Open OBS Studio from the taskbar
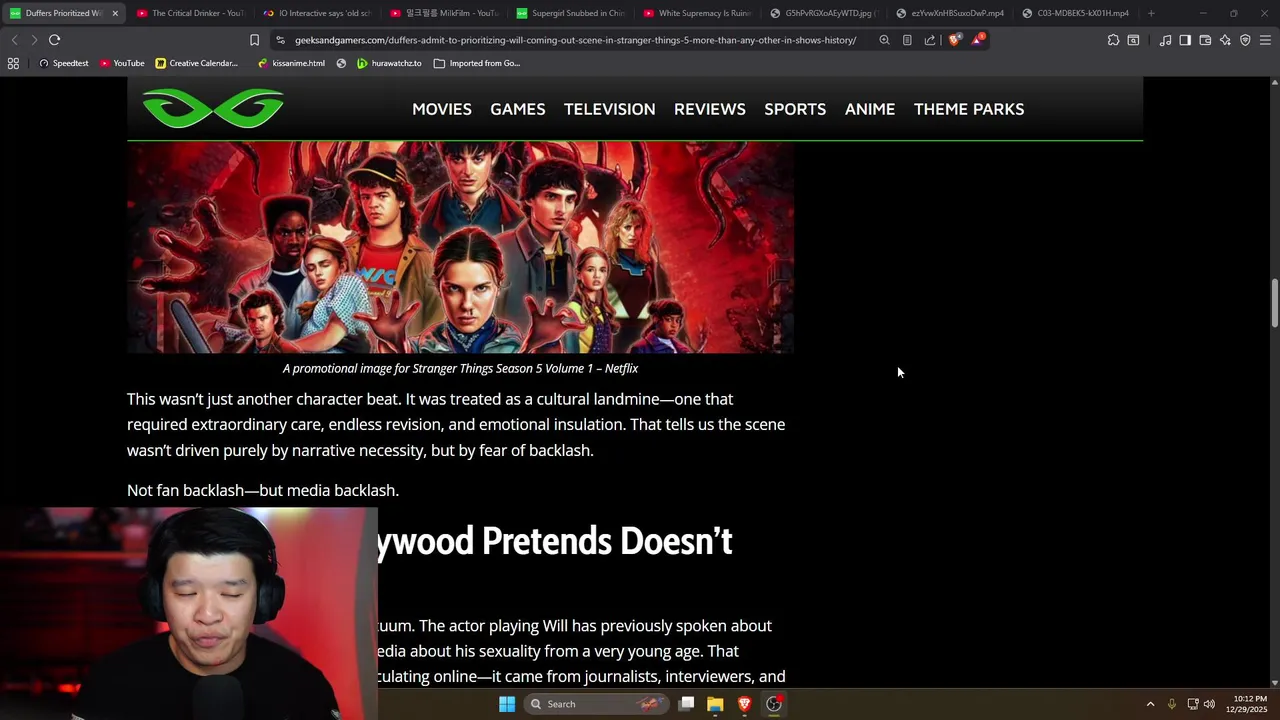 [x=774, y=704]
